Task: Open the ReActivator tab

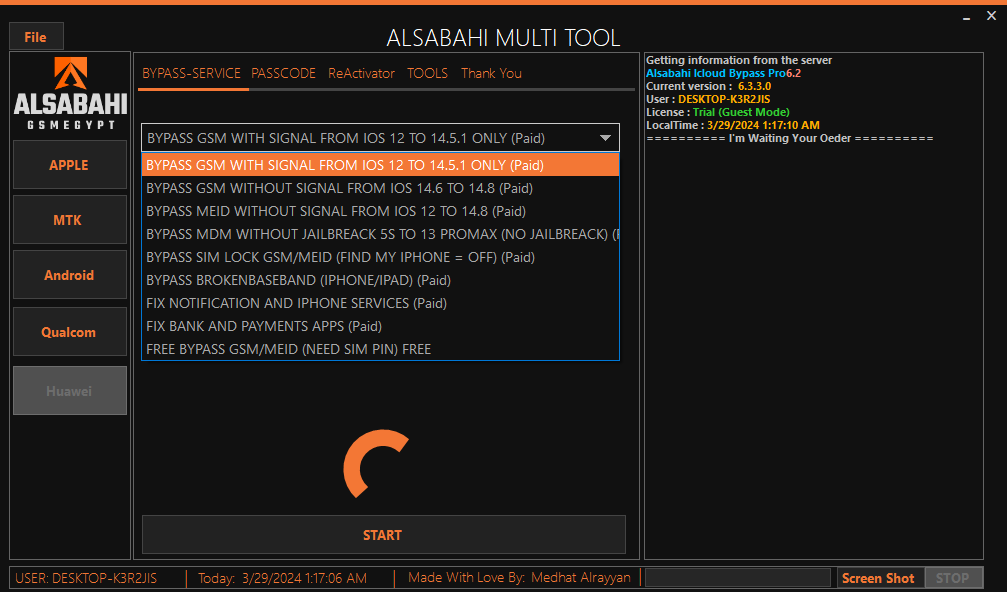Action: tap(361, 73)
